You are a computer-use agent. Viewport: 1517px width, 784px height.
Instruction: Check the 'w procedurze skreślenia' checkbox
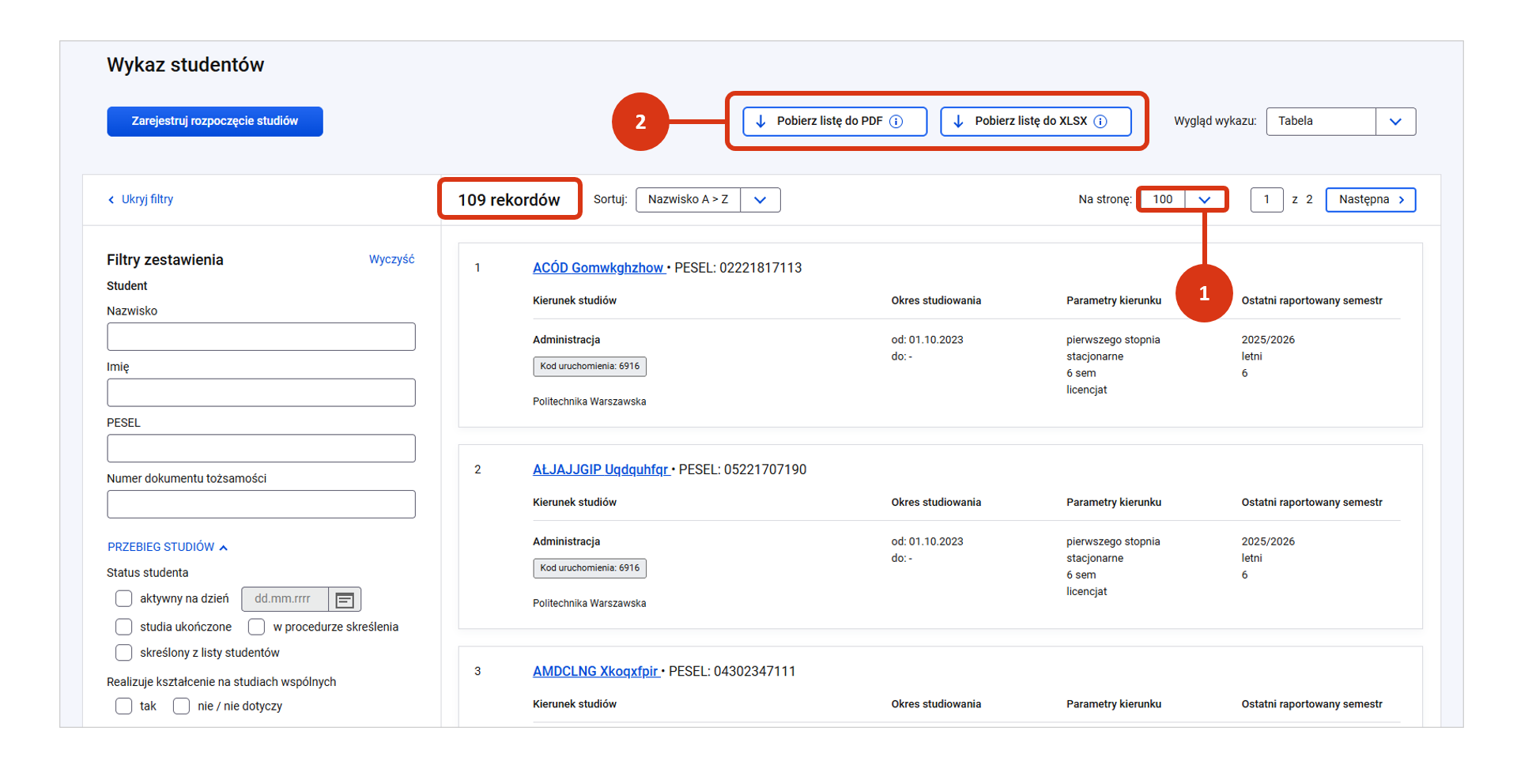point(256,627)
